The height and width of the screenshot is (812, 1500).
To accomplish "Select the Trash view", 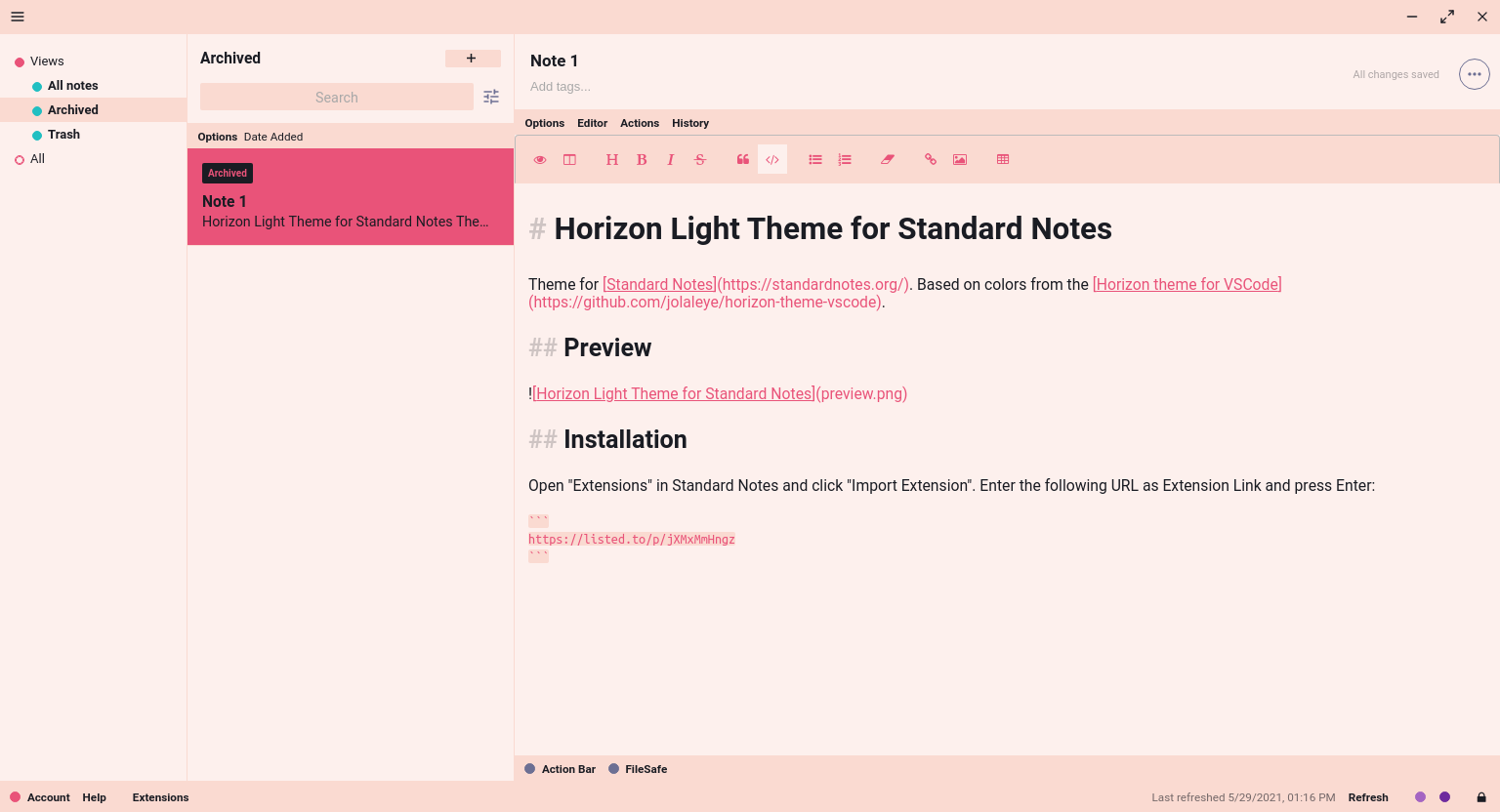I will click(93, 135).
